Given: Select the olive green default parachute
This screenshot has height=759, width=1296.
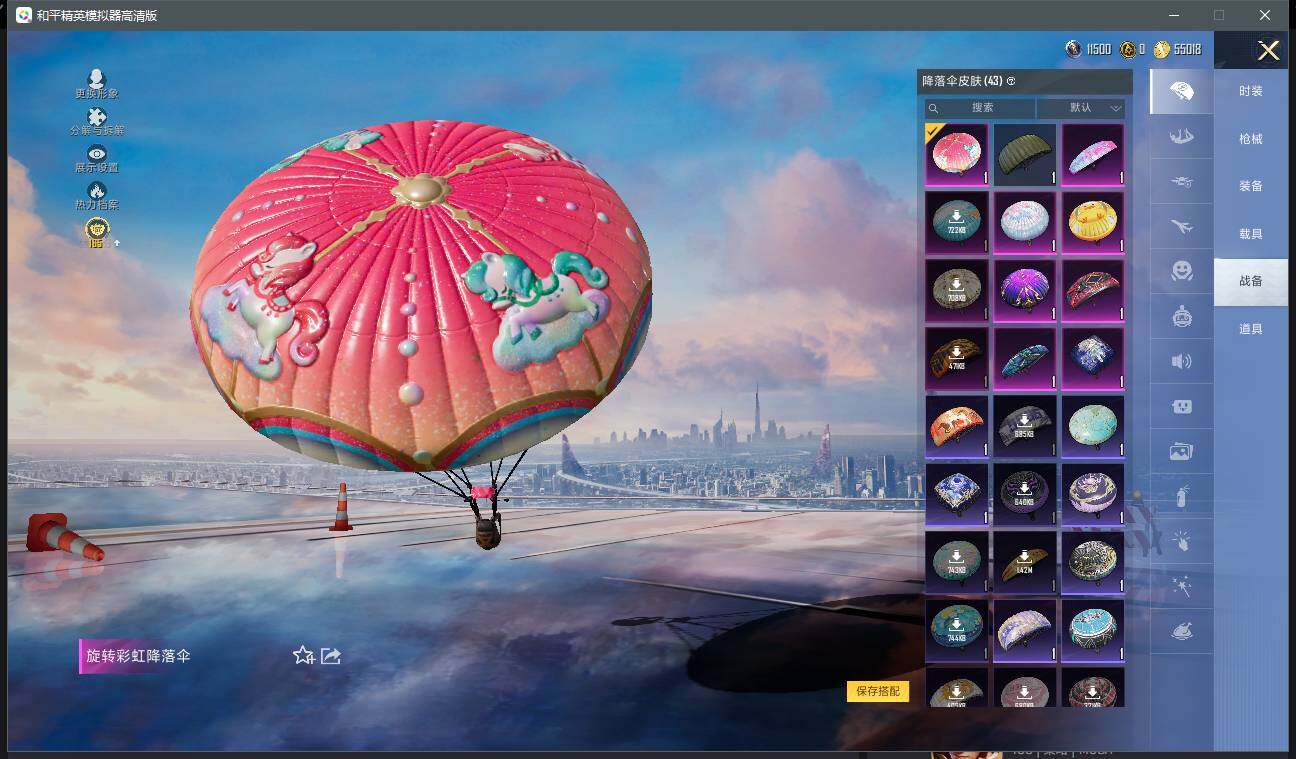Looking at the screenshot, I should click(1025, 154).
